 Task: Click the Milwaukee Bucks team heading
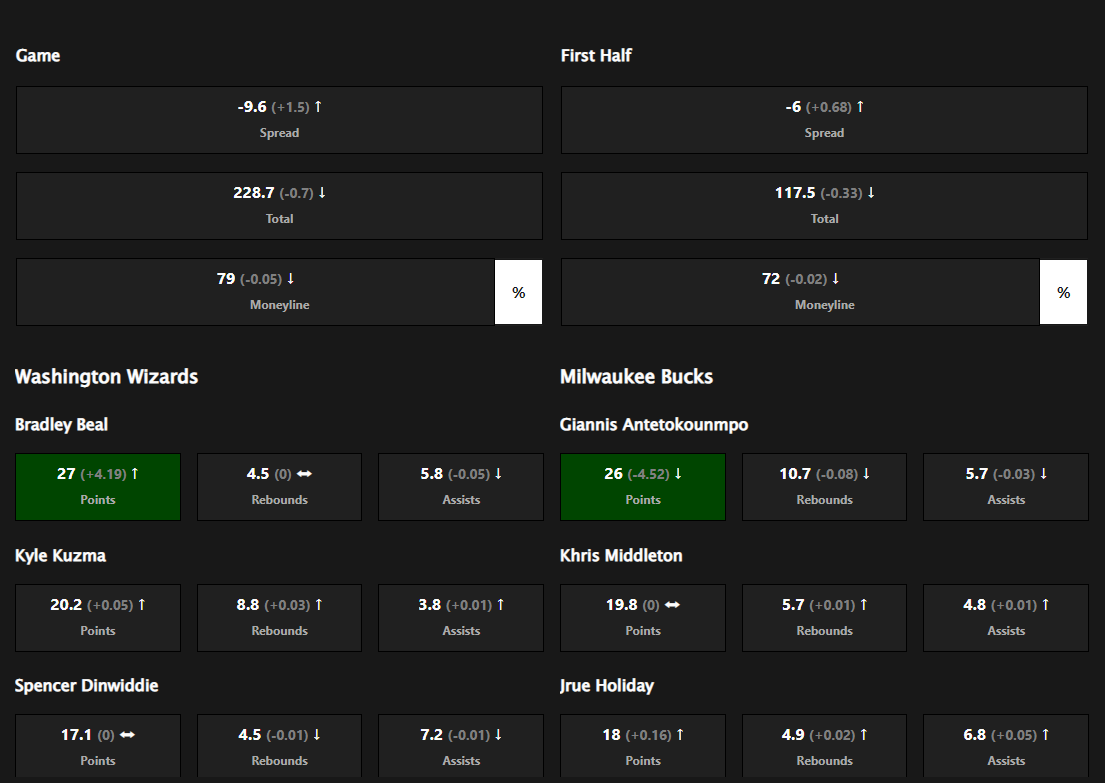point(636,377)
